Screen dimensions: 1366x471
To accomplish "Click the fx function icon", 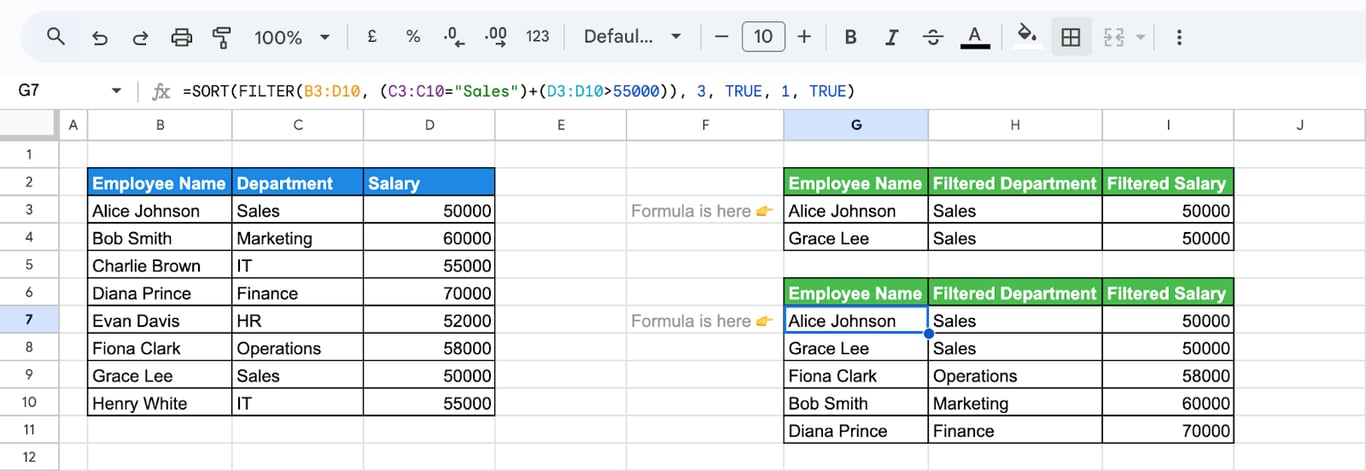I will point(161,91).
